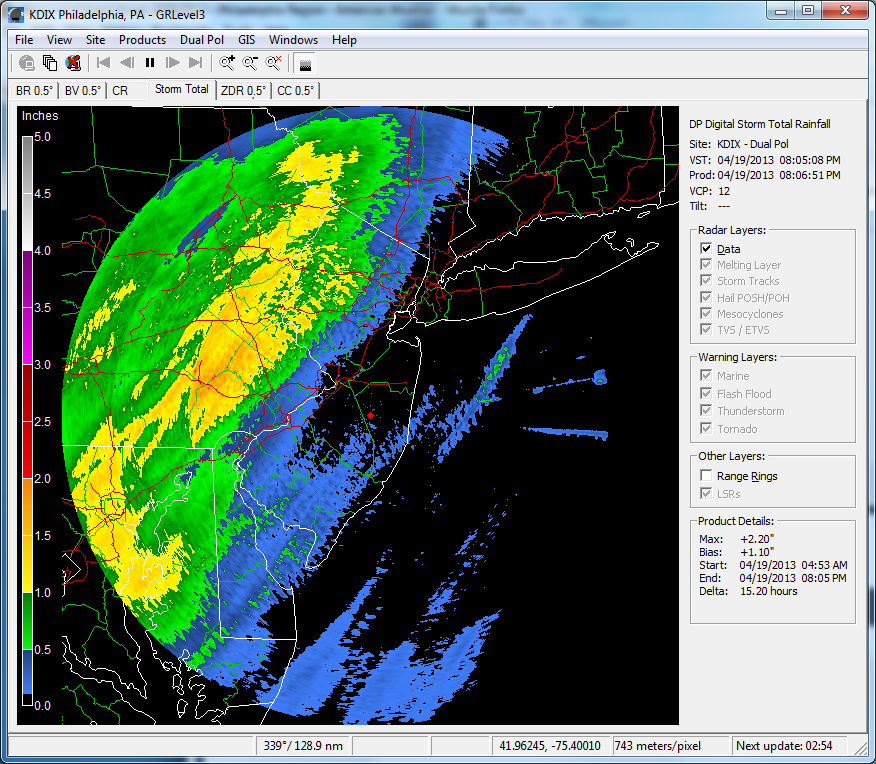Open the Windows menu

293,40
